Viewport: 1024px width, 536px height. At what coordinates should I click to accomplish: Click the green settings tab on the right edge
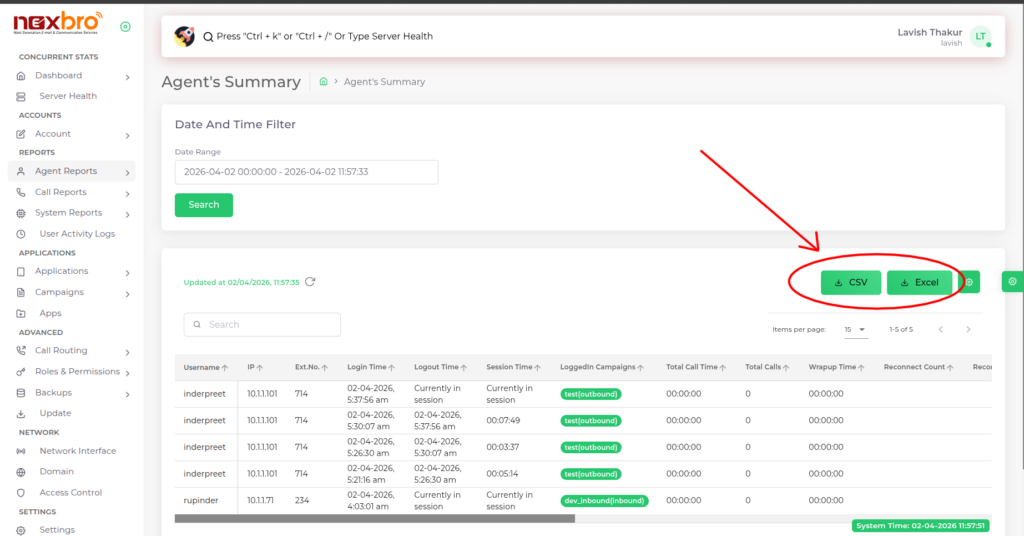pos(1012,283)
